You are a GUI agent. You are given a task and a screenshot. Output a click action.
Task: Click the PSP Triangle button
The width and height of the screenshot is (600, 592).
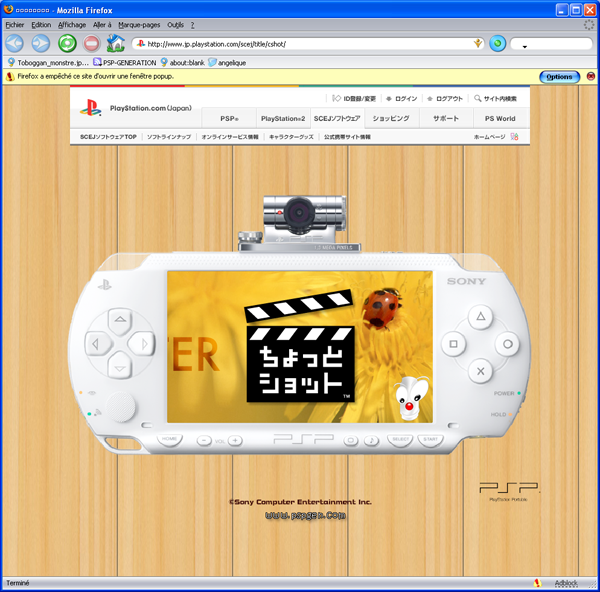point(481,317)
